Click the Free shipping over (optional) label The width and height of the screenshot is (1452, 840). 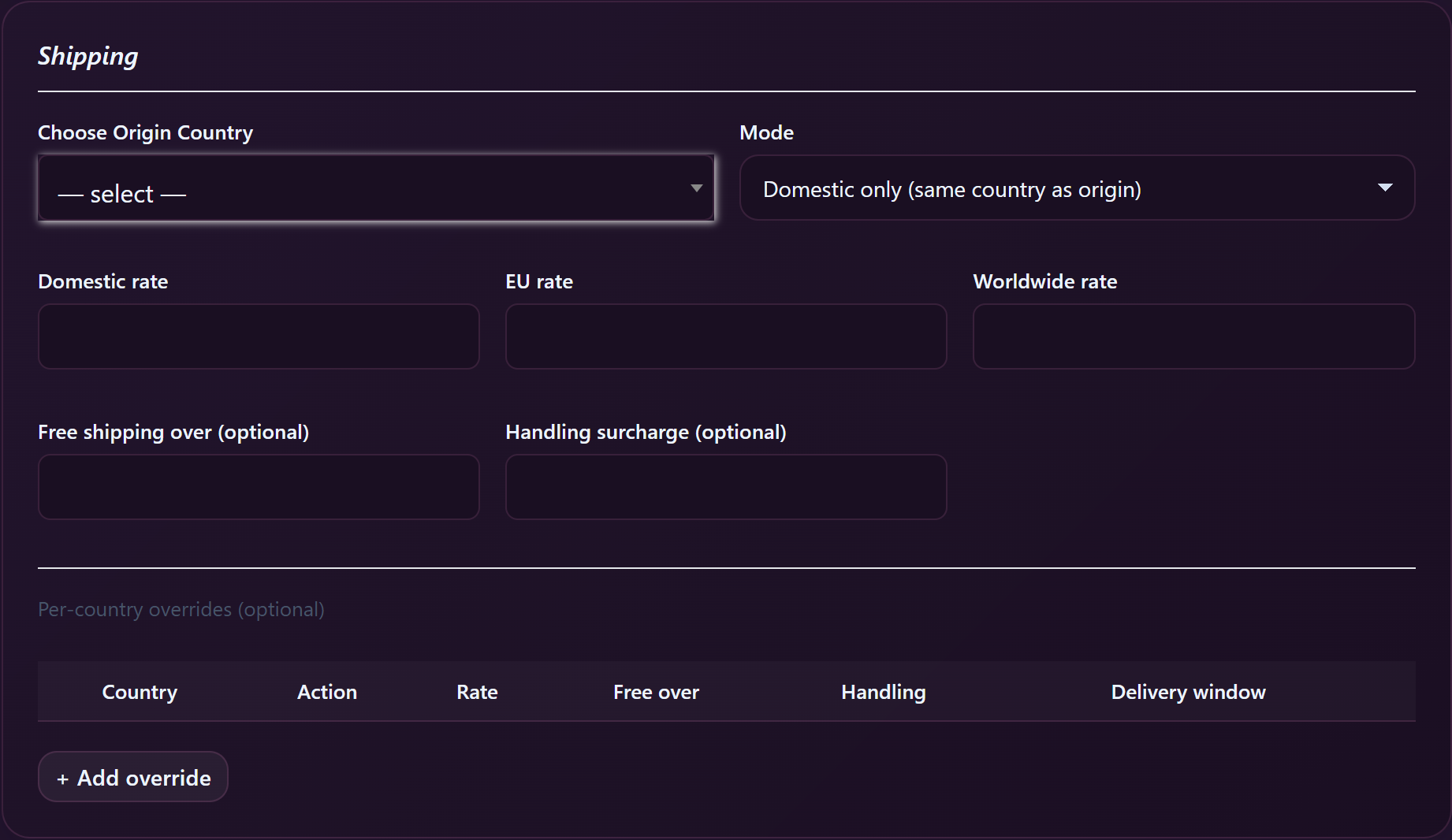(x=173, y=432)
